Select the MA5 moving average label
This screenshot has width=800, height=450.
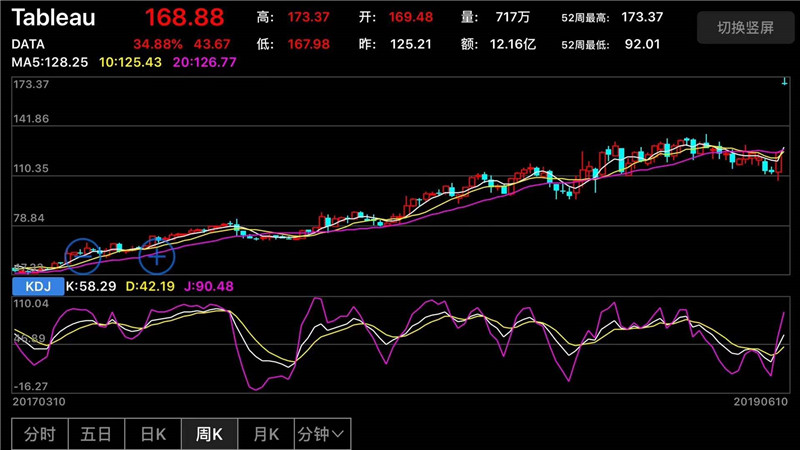(x=50, y=62)
